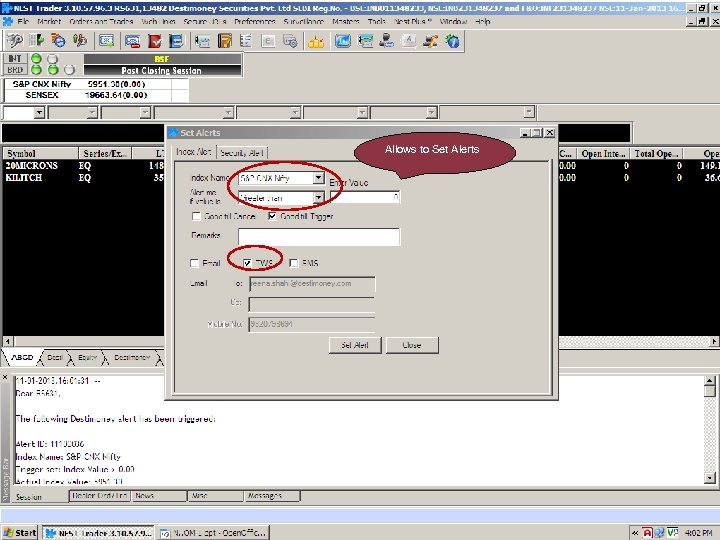This screenshot has width=720, height=540.
Task: Select the KILITCH row
Action: click(83, 177)
